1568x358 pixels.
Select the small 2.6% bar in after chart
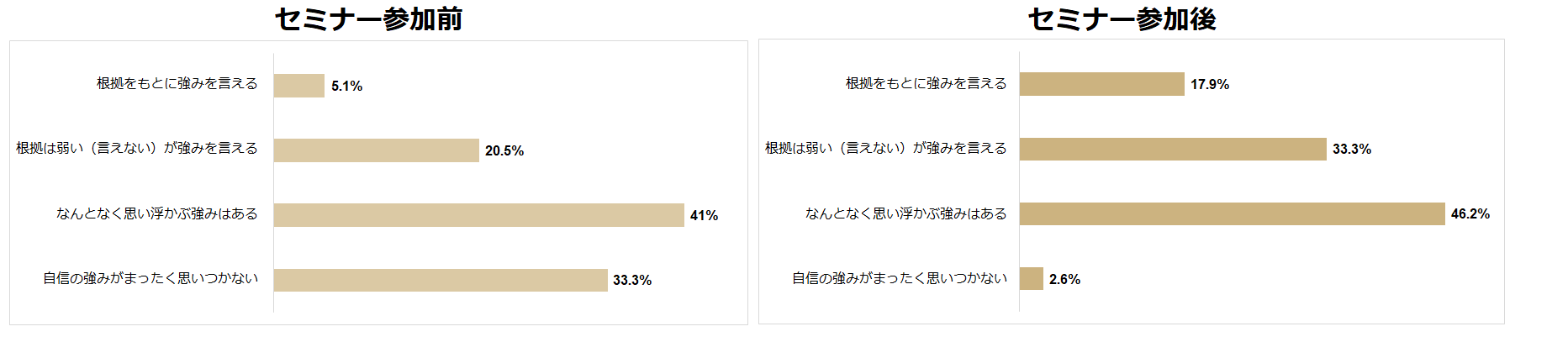pyautogui.click(x=1031, y=278)
